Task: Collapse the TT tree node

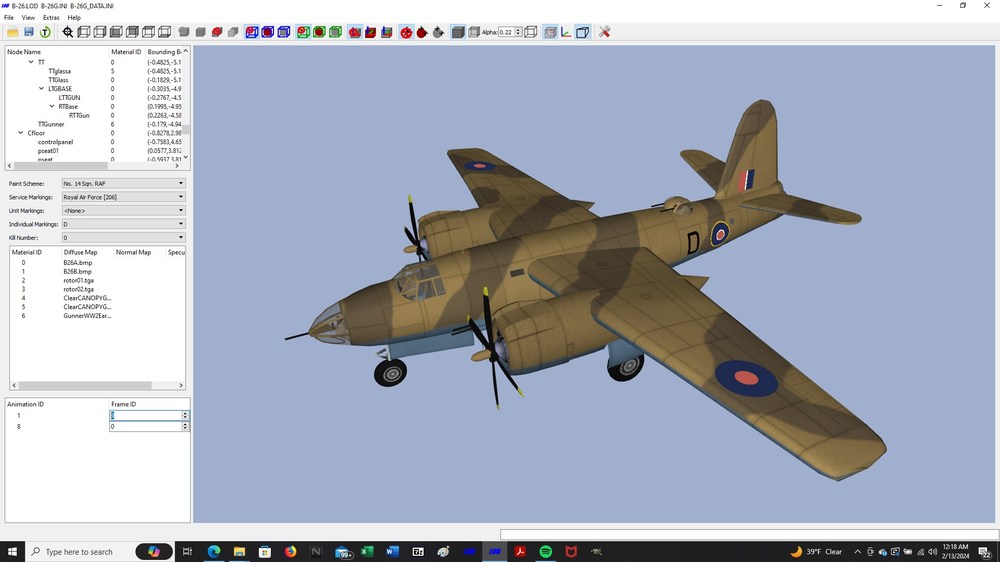Action: click(31, 62)
